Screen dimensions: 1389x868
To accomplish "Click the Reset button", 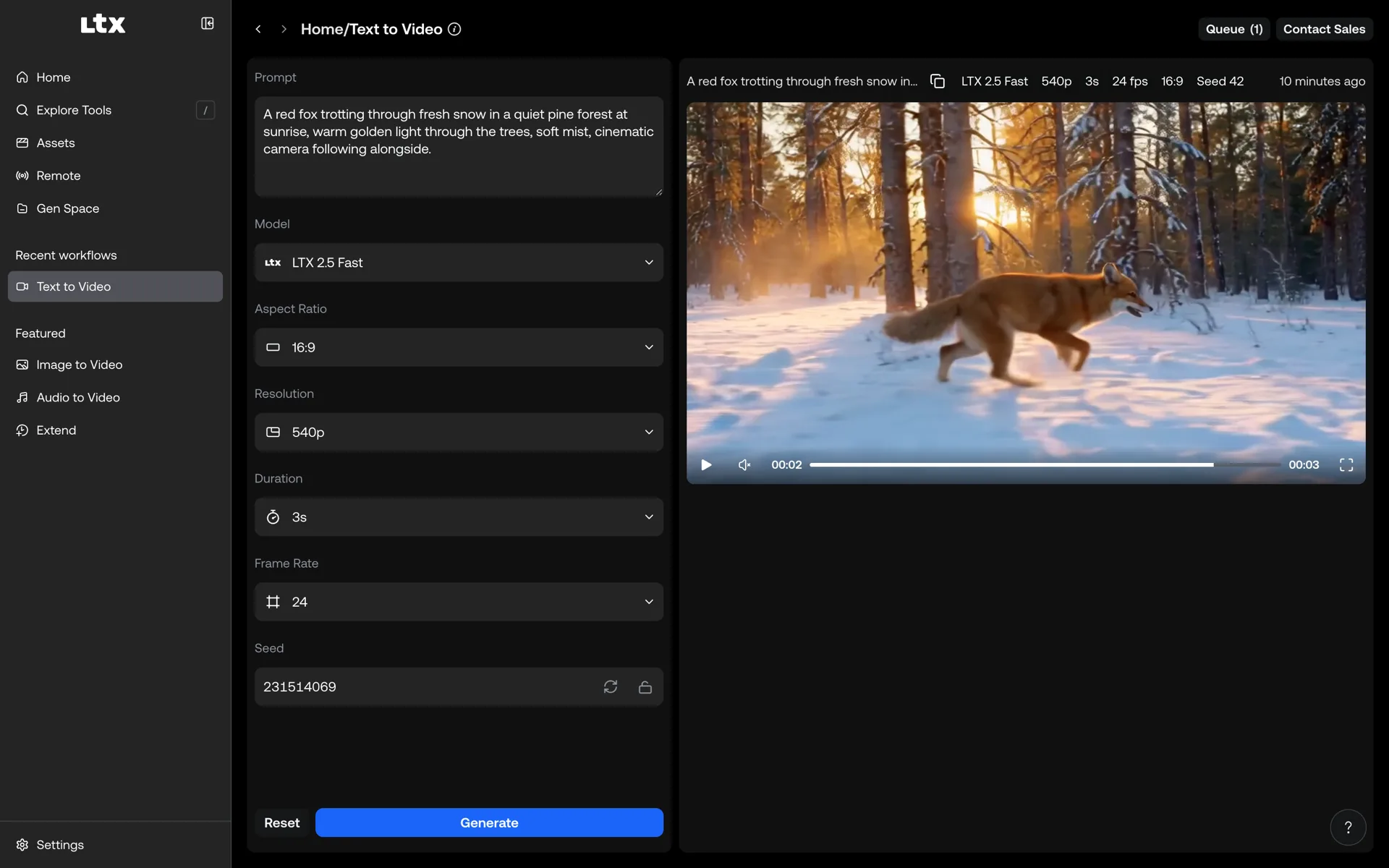I will point(281,822).
